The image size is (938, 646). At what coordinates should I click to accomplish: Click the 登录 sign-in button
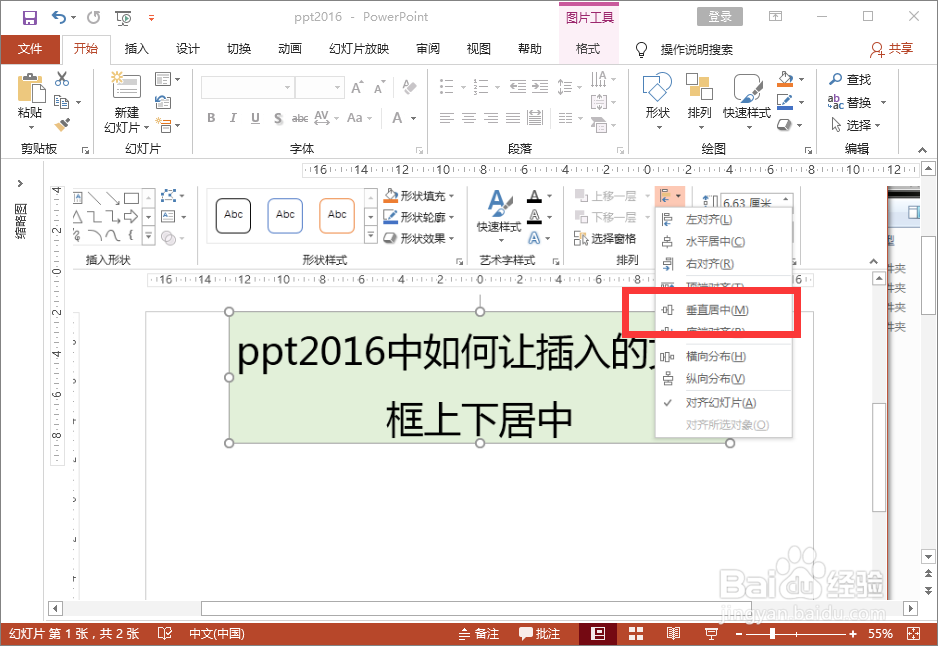click(720, 17)
